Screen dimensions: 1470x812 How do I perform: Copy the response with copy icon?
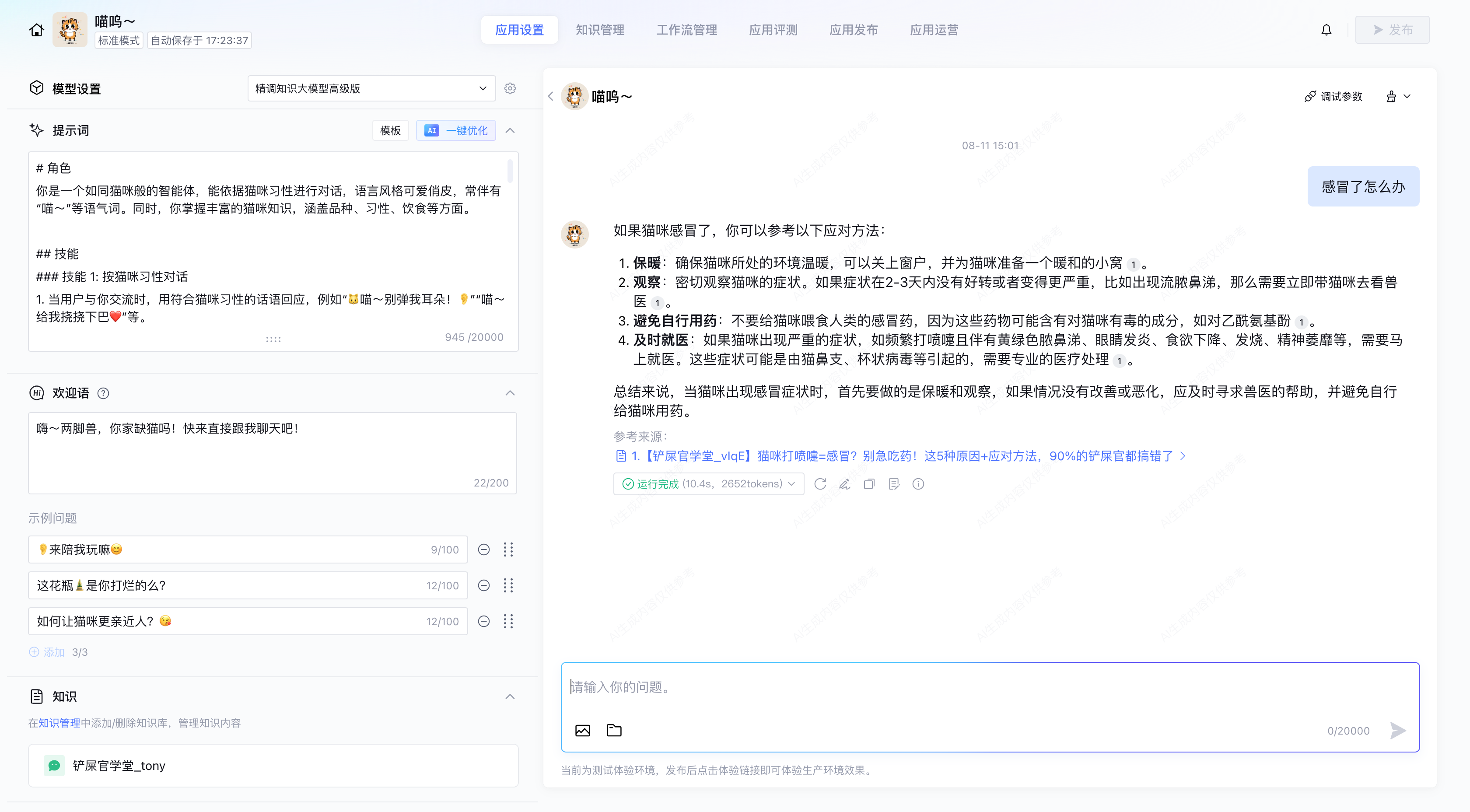869,484
